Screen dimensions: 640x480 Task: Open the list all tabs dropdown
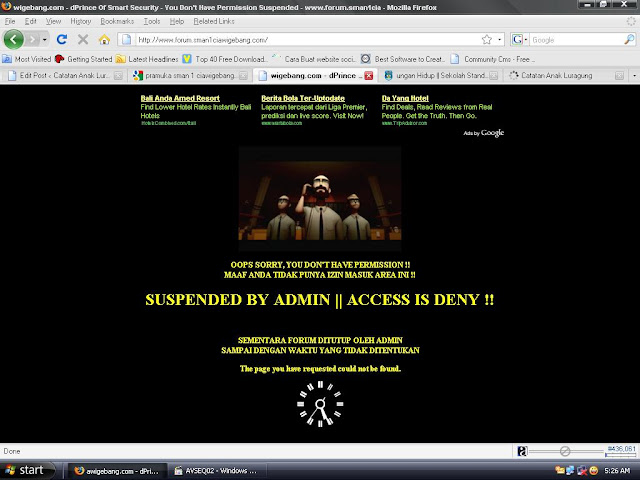coord(634,76)
